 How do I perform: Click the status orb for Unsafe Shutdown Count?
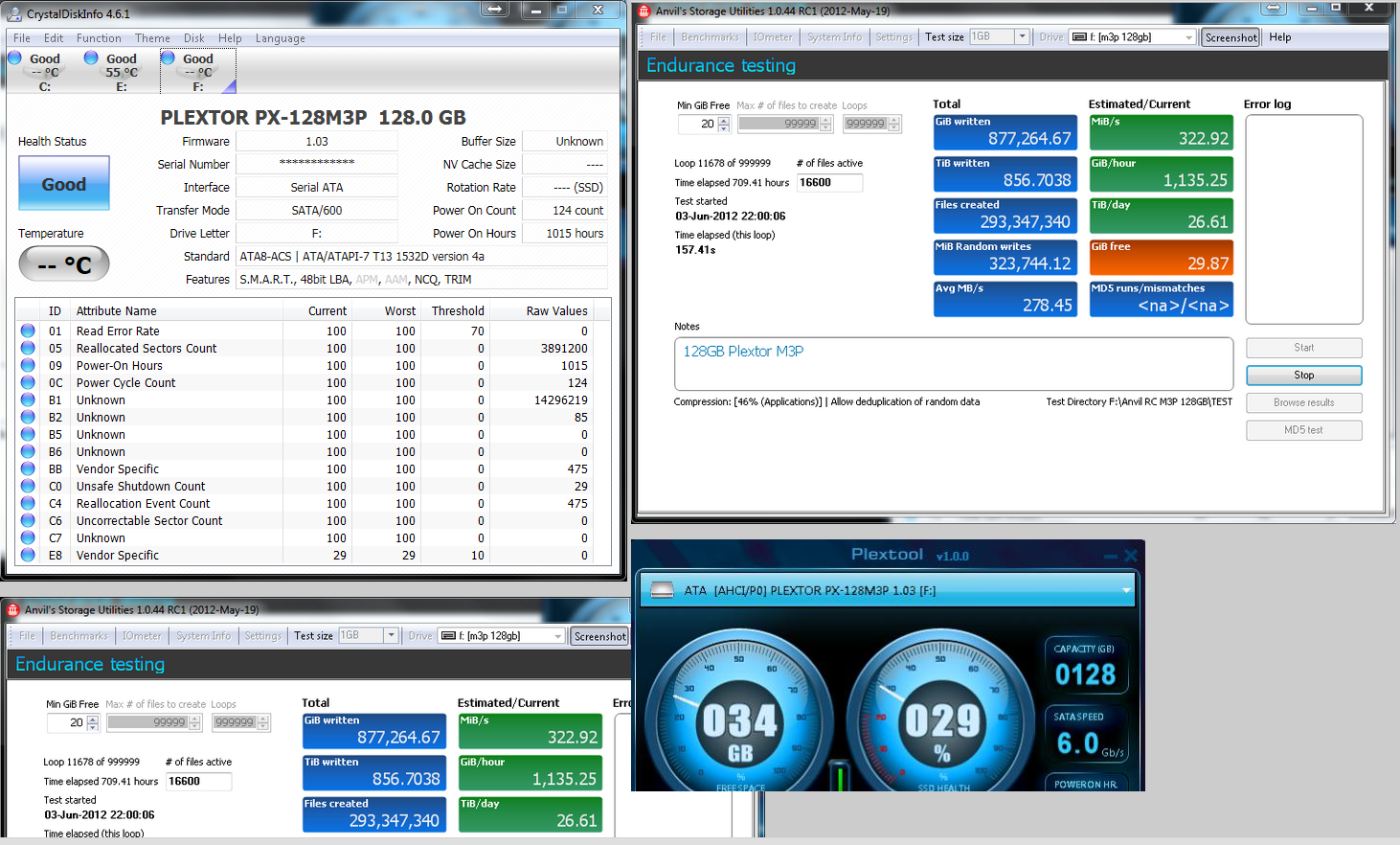(28, 487)
